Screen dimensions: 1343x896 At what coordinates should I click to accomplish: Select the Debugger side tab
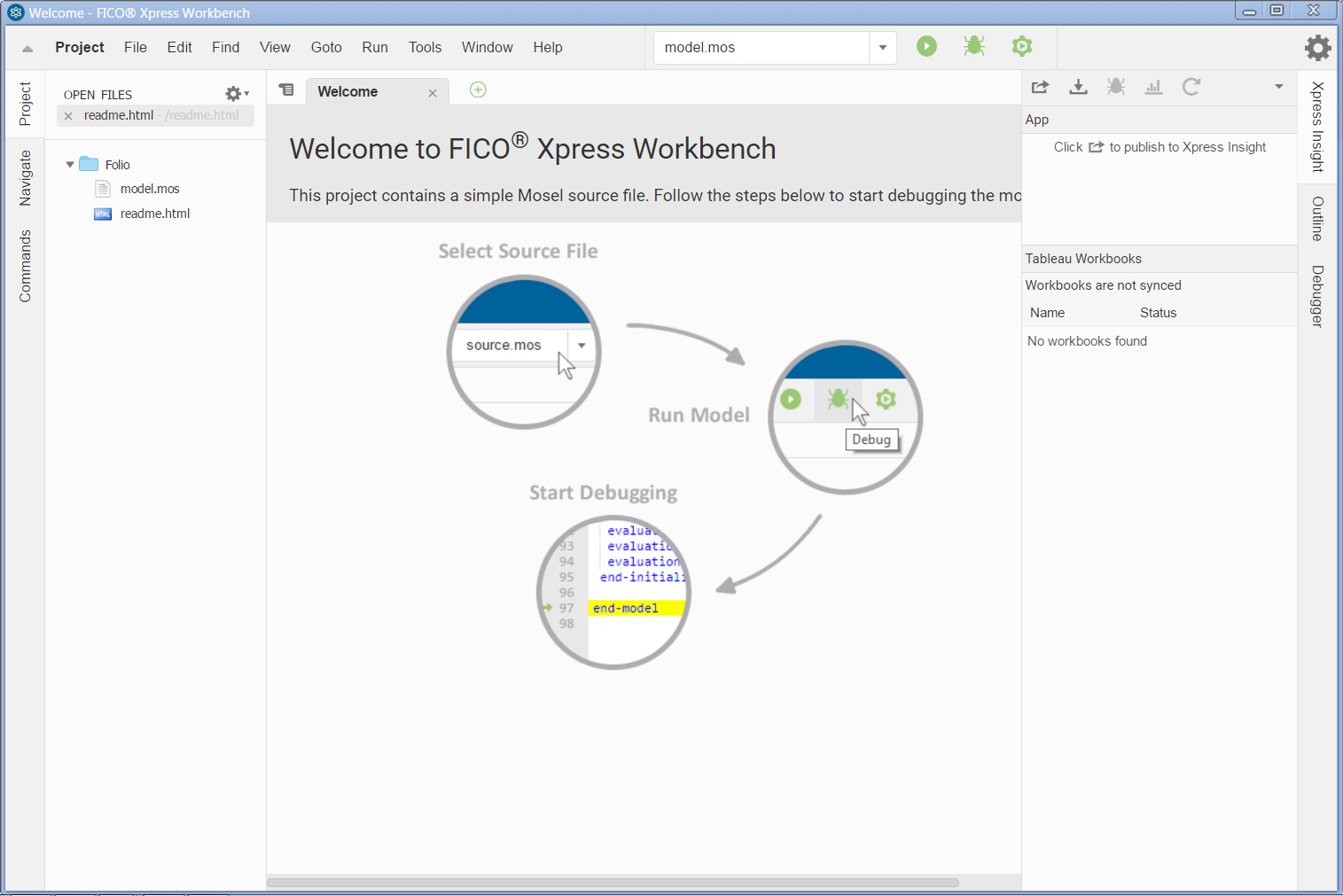point(1317,296)
